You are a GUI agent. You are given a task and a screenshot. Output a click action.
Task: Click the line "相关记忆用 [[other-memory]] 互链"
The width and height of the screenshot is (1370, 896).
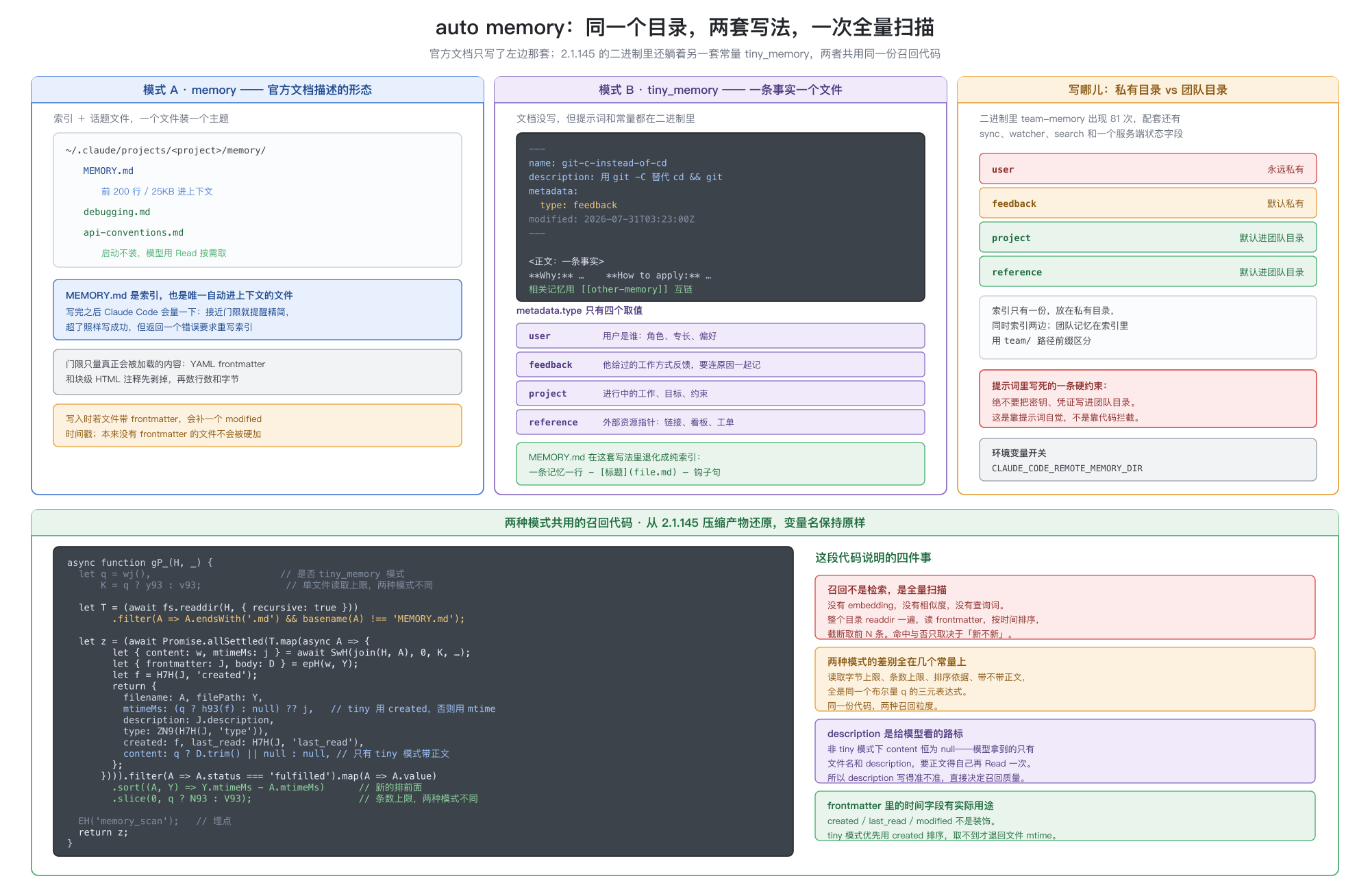click(x=610, y=289)
